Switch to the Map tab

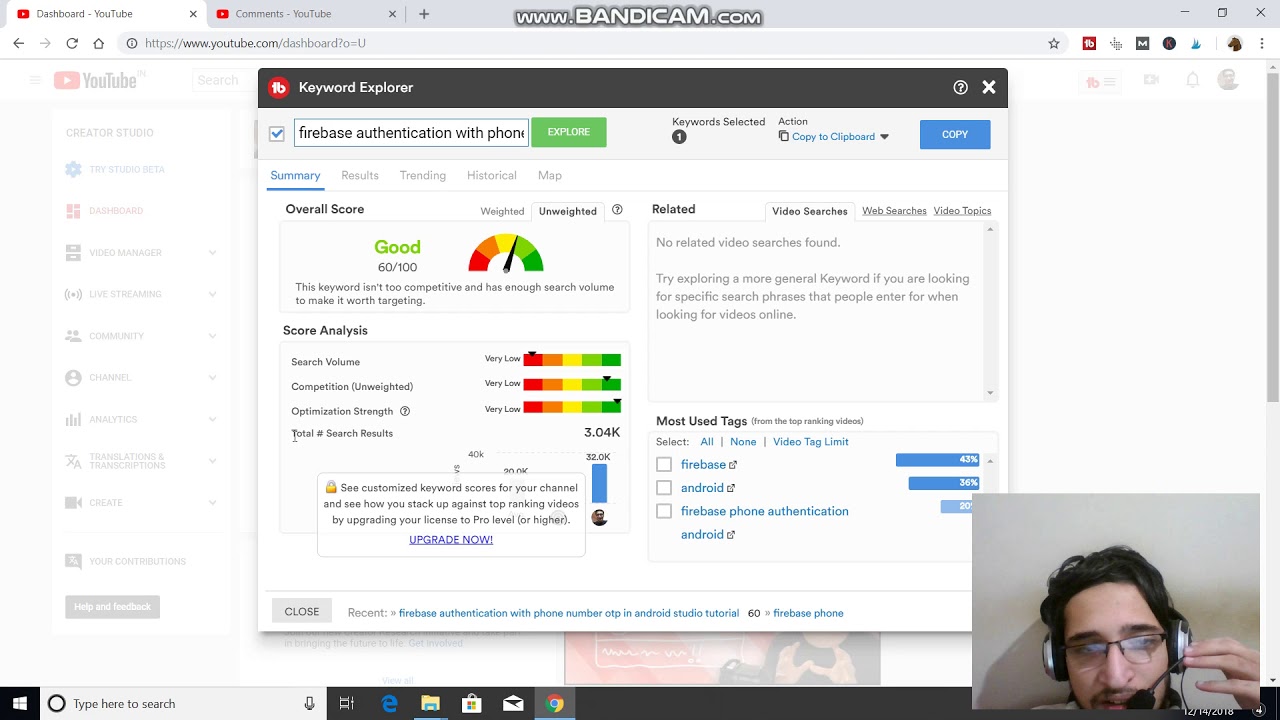pyautogui.click(x=550, y=175)
